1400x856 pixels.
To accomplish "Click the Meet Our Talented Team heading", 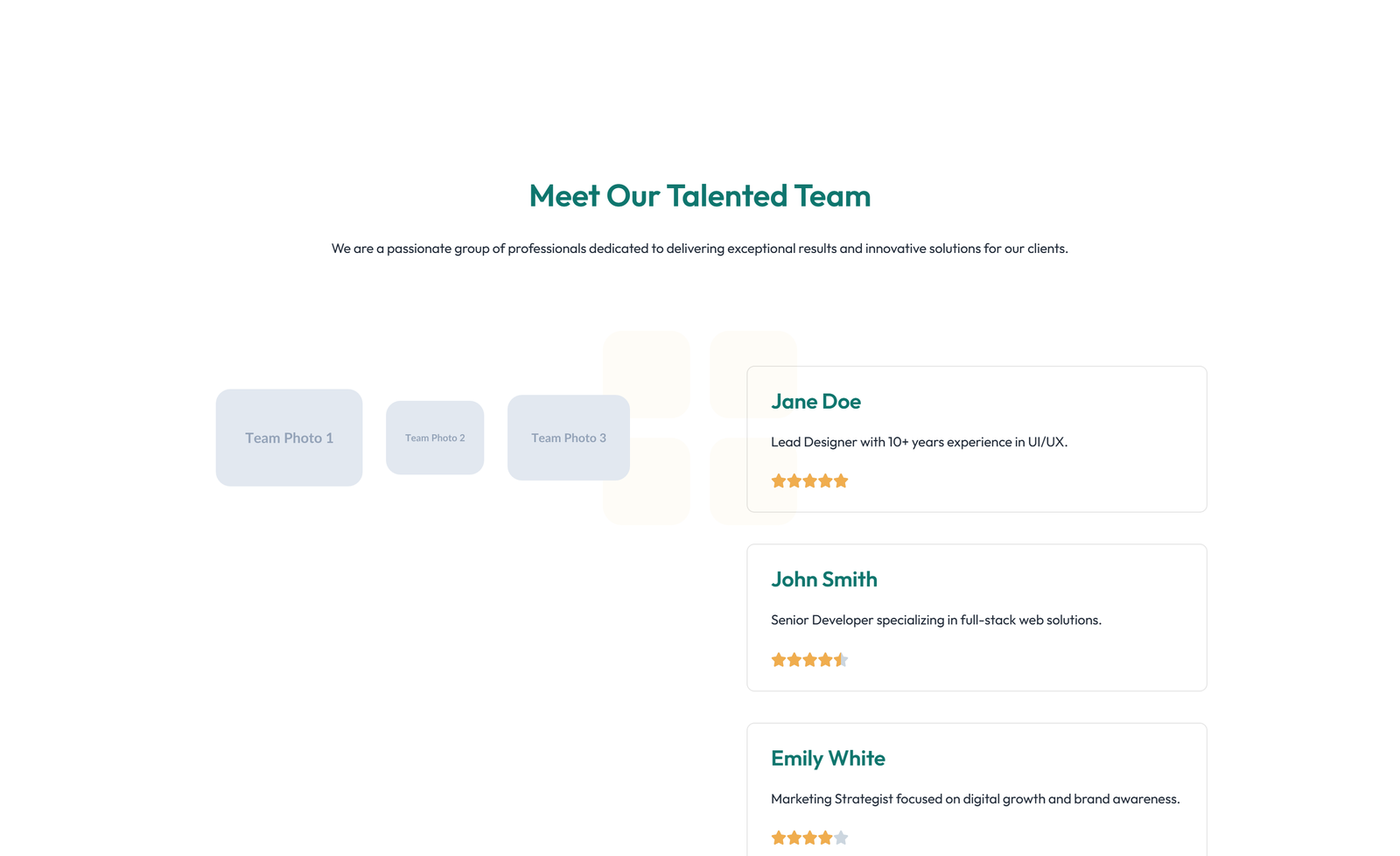I will [x=699, y=196].
